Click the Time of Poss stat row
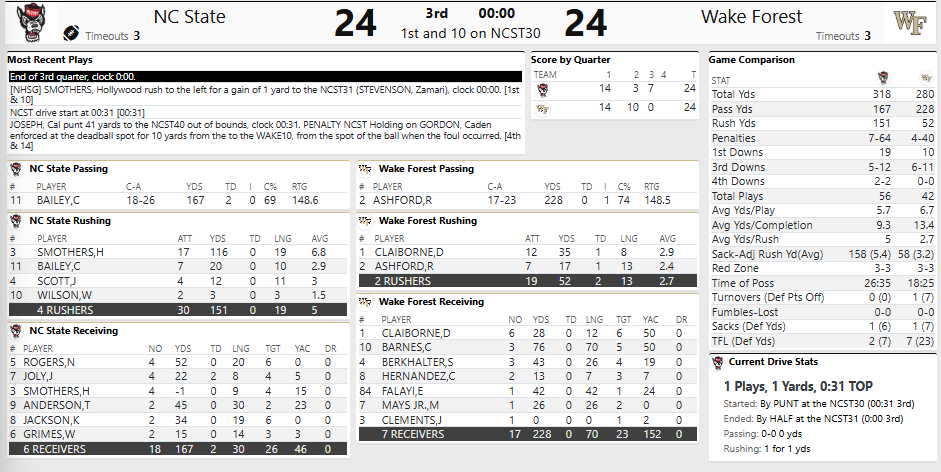Viewport: 941px width, 472px height. 823,283
